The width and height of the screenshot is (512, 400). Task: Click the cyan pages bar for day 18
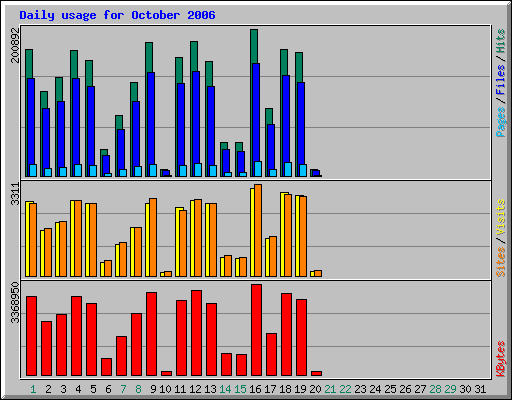pos(288,169)
